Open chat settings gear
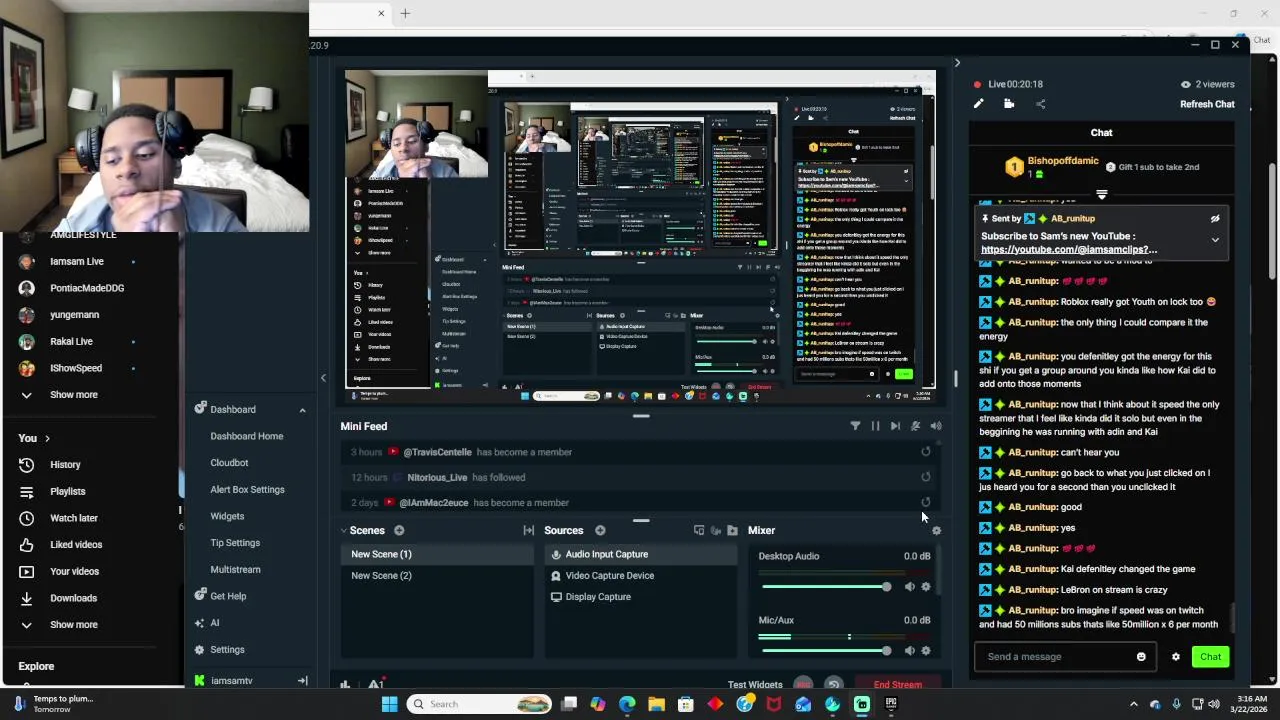 (1176, 657)
